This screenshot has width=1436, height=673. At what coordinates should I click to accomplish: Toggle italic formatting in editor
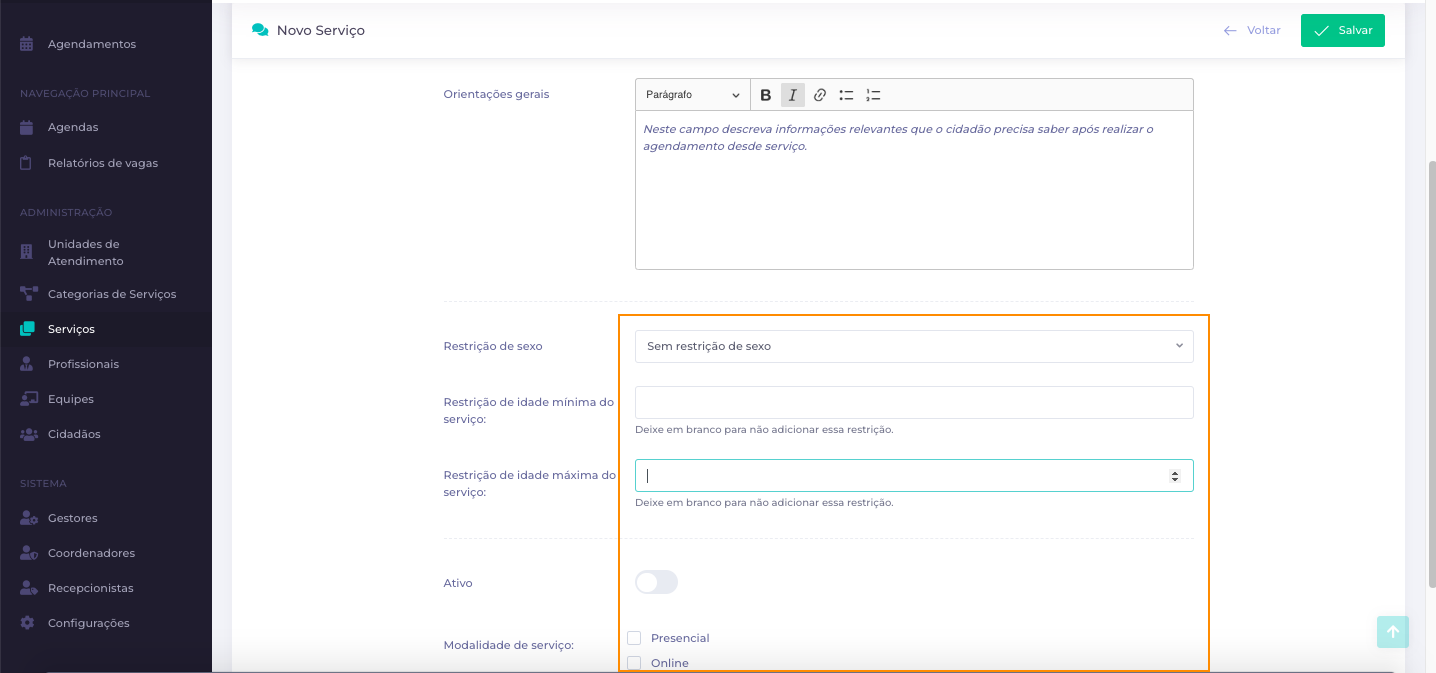[793, 95]
